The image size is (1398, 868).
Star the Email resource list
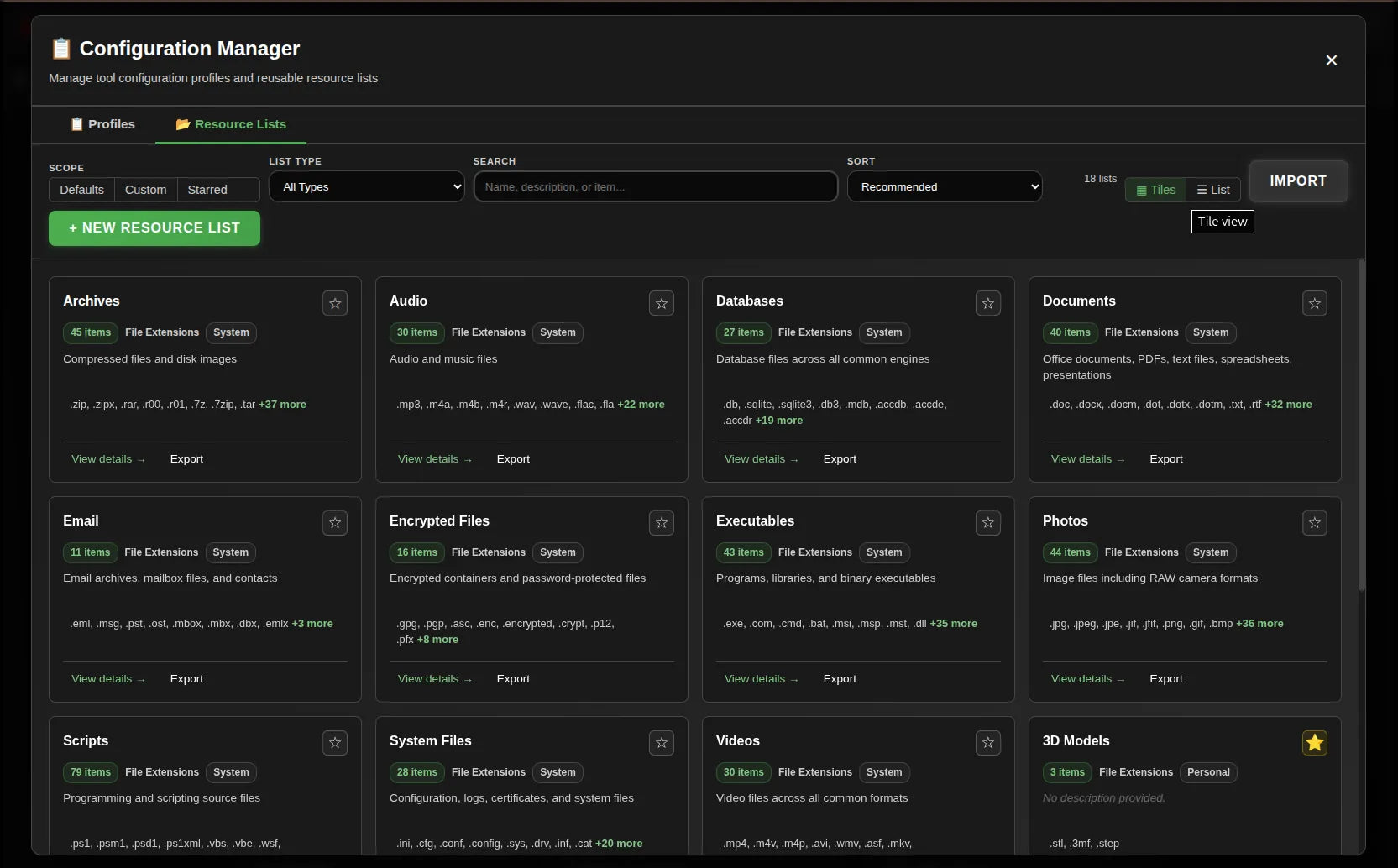click(335, 523)
